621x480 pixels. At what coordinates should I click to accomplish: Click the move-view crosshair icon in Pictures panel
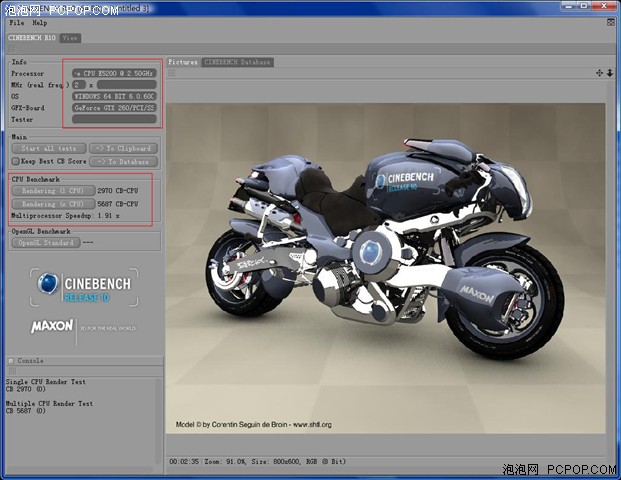coord(599,73)
